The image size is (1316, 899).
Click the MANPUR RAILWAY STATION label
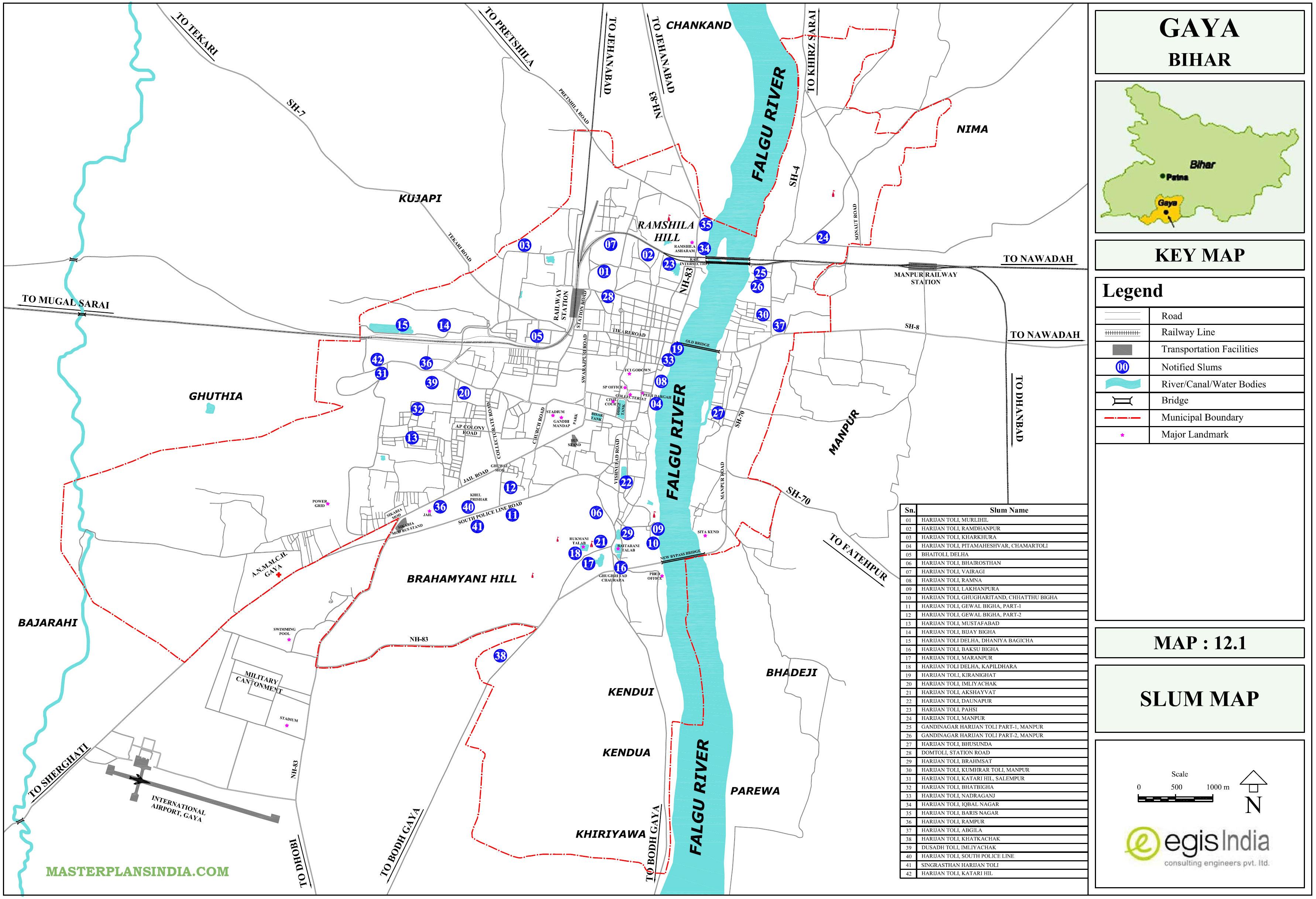[x=925, y=278]
